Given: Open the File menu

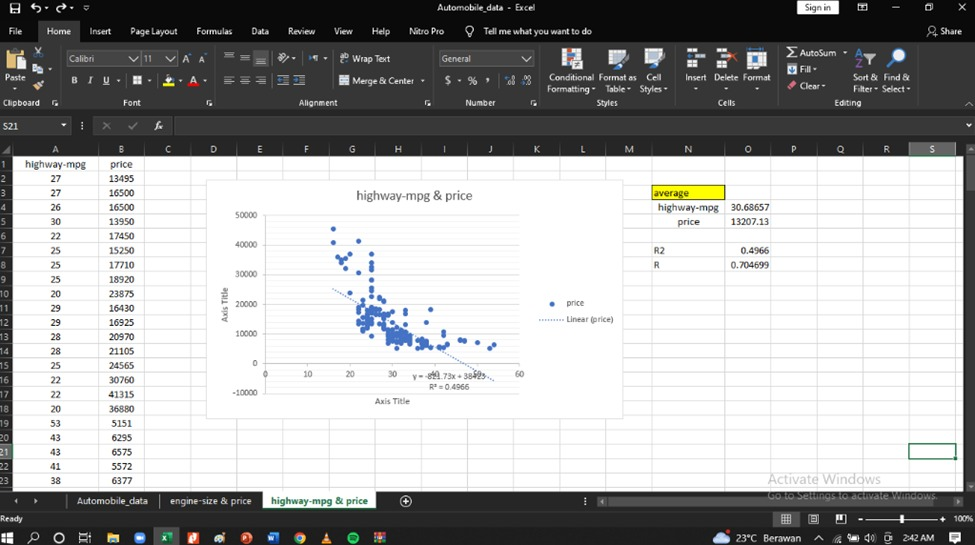Looking at the screenshot, I should tap(16, 31).
